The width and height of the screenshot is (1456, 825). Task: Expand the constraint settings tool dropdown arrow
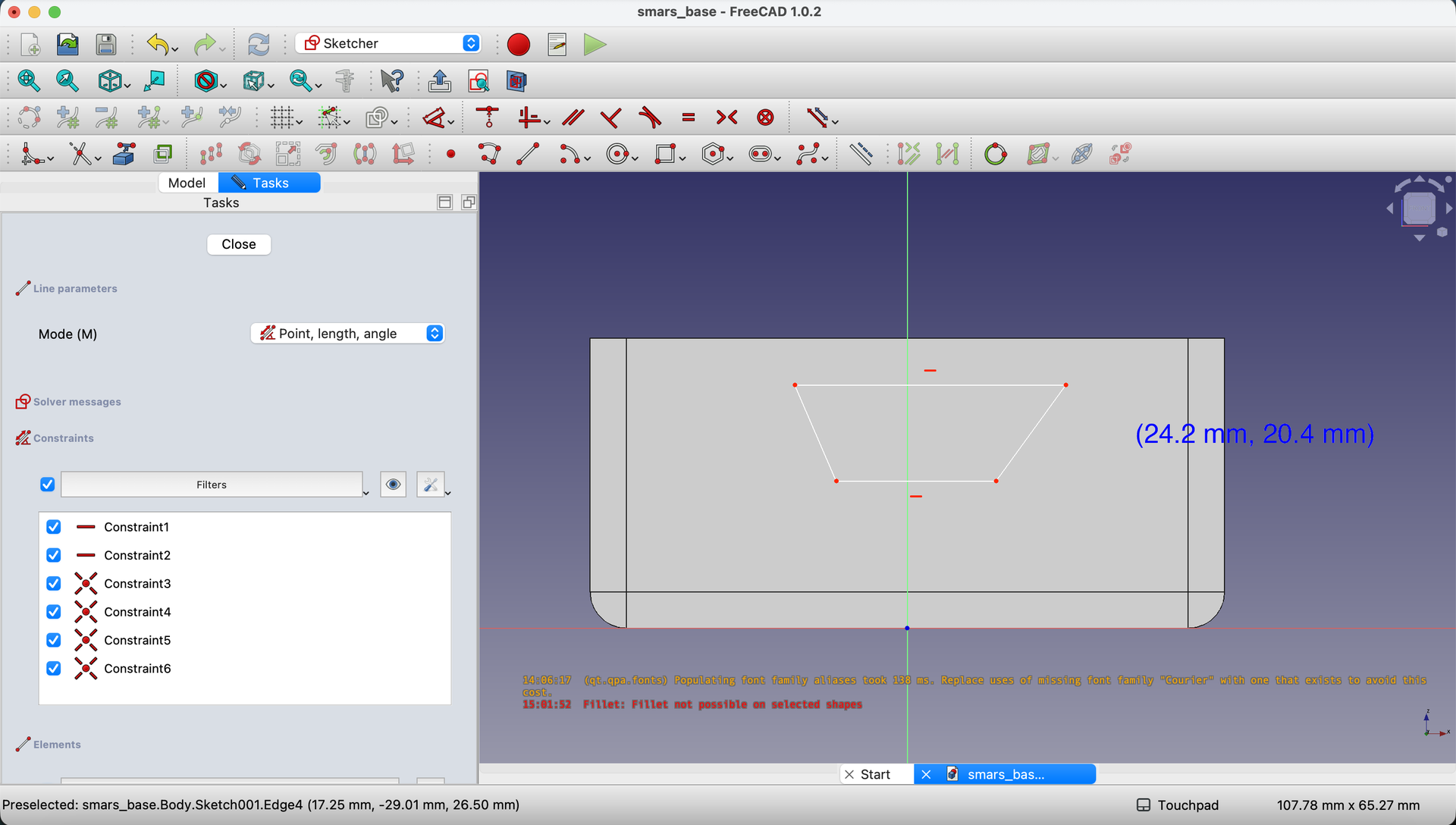(448, 493)
